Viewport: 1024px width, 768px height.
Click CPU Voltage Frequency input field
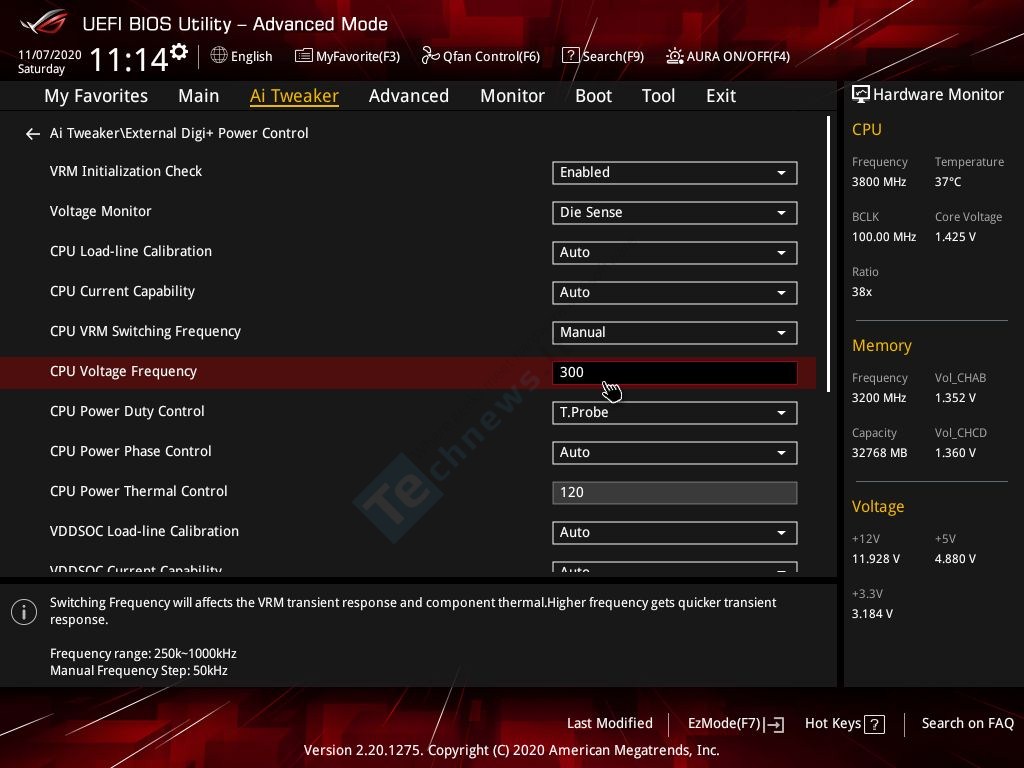coord(675,372)
